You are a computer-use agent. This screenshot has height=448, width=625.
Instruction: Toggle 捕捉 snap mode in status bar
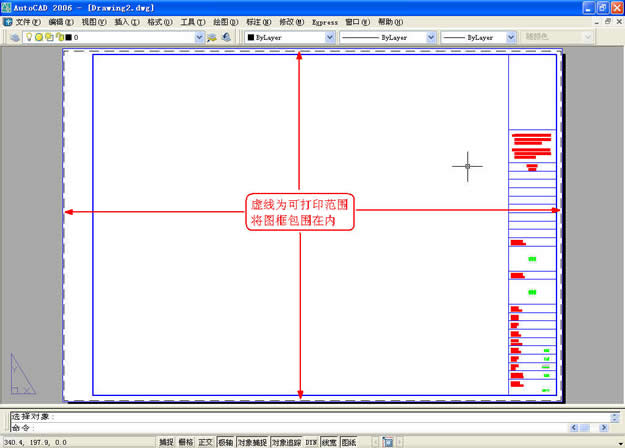pos(166,442)
